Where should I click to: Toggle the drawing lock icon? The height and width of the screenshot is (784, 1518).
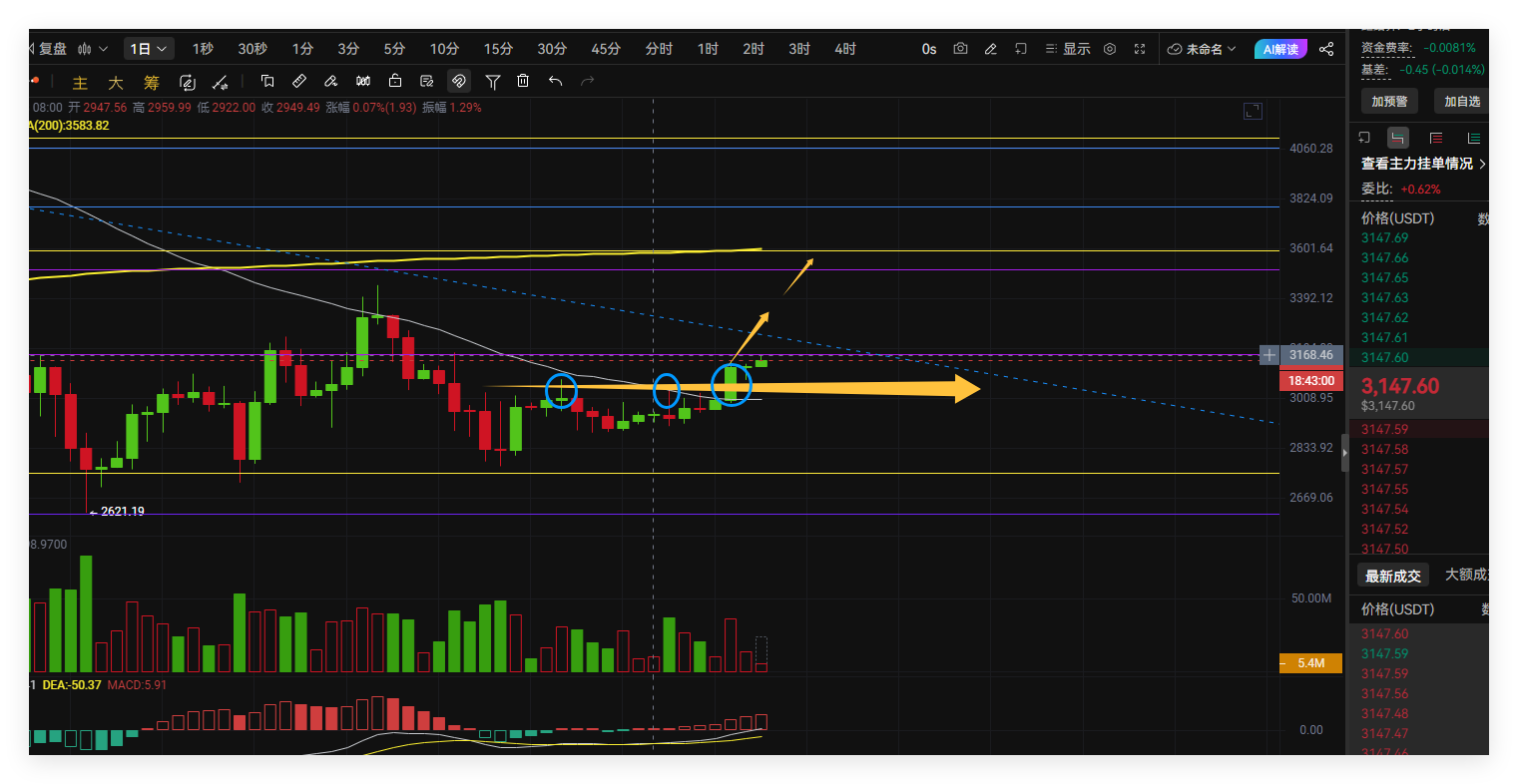395,81
